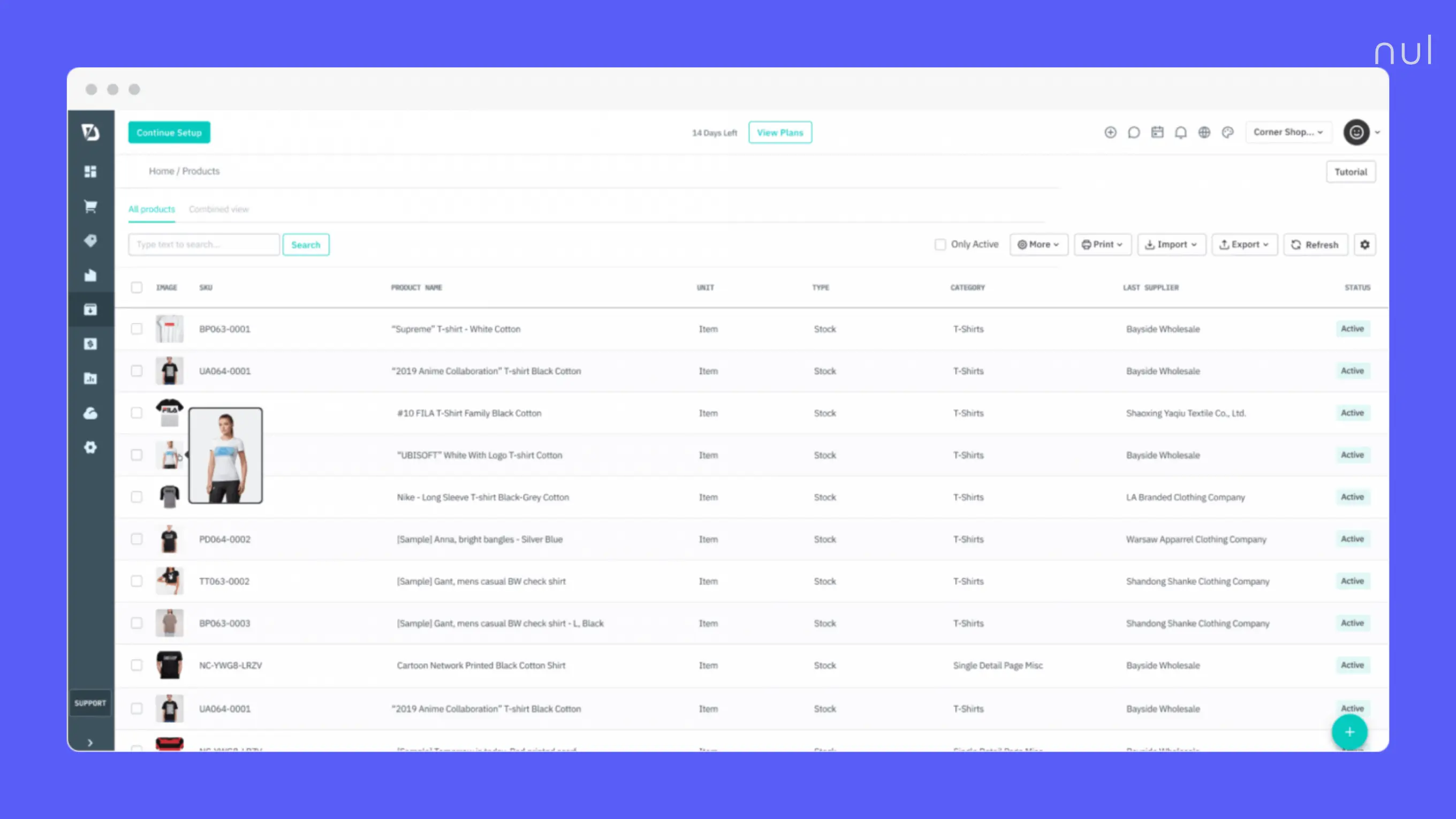Open the notifications bell icon
Image resolution: width=1456 pixels, height=819 pixels.
[x=1181, y=132]
